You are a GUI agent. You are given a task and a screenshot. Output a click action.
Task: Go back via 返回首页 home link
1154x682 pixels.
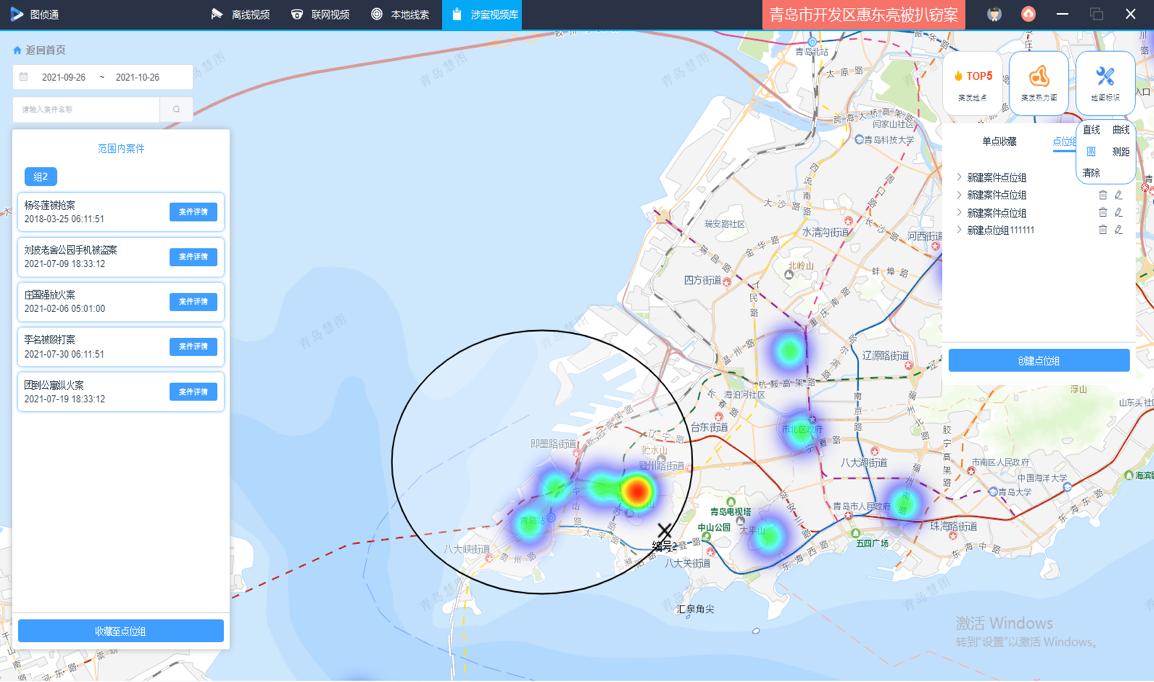[40, 50]
